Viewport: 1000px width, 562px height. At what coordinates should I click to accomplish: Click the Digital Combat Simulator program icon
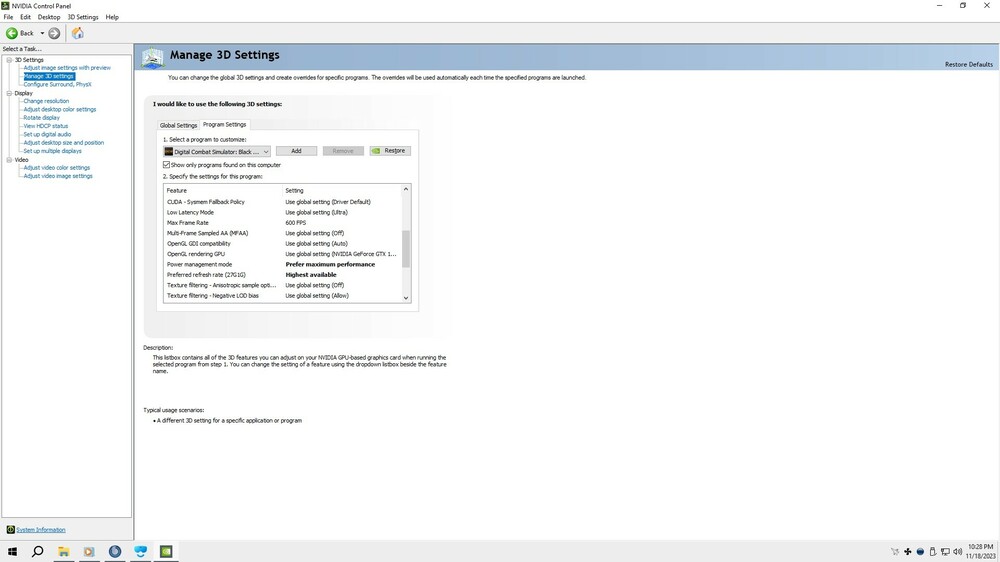[169, 152]
